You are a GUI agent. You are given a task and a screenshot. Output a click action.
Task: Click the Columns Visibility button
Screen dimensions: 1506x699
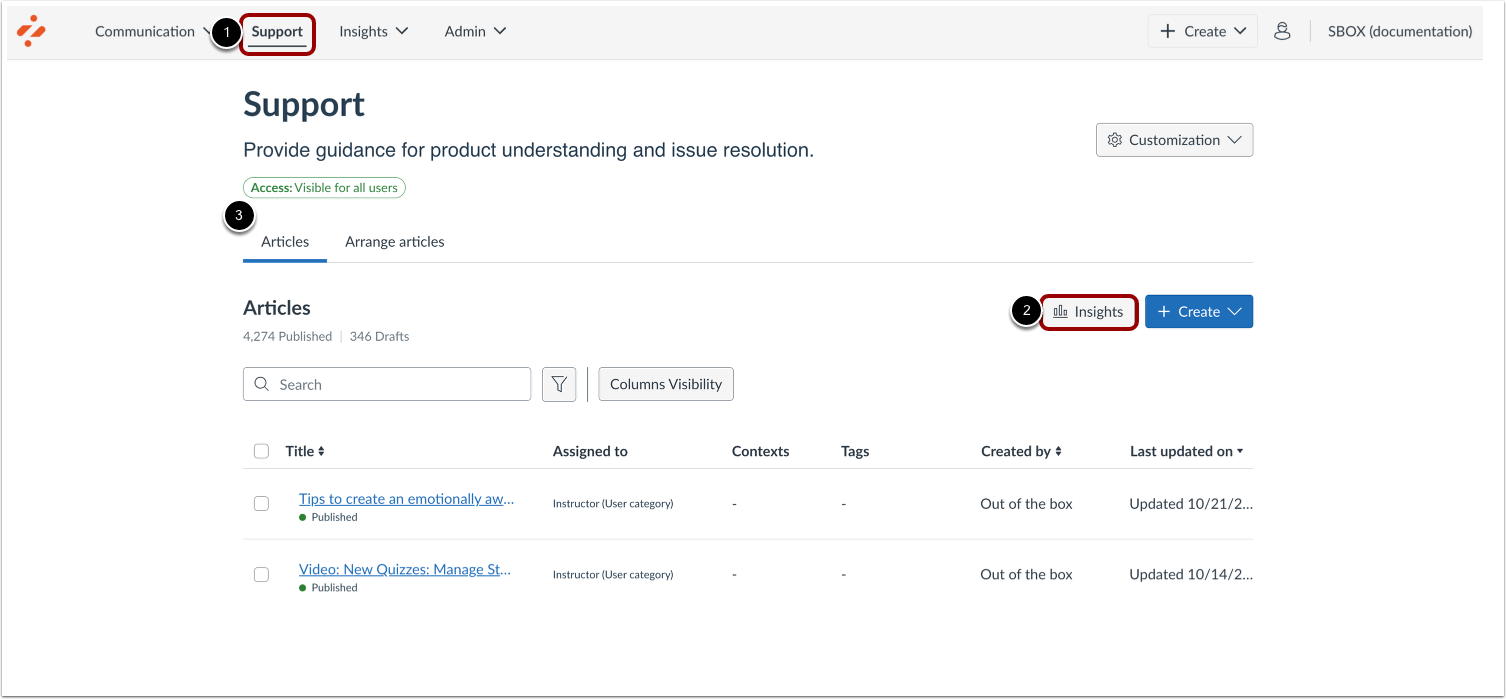pos(666,384)
